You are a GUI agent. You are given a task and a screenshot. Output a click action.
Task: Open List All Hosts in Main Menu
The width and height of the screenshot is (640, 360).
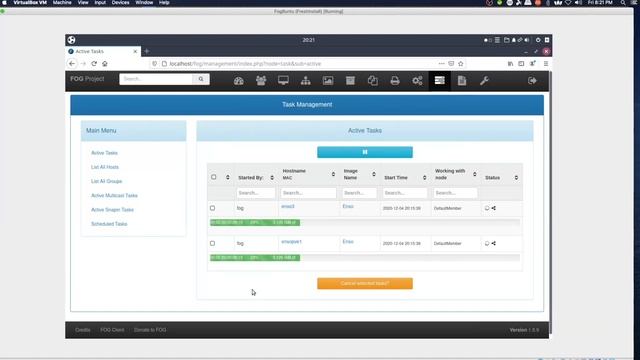105,167
